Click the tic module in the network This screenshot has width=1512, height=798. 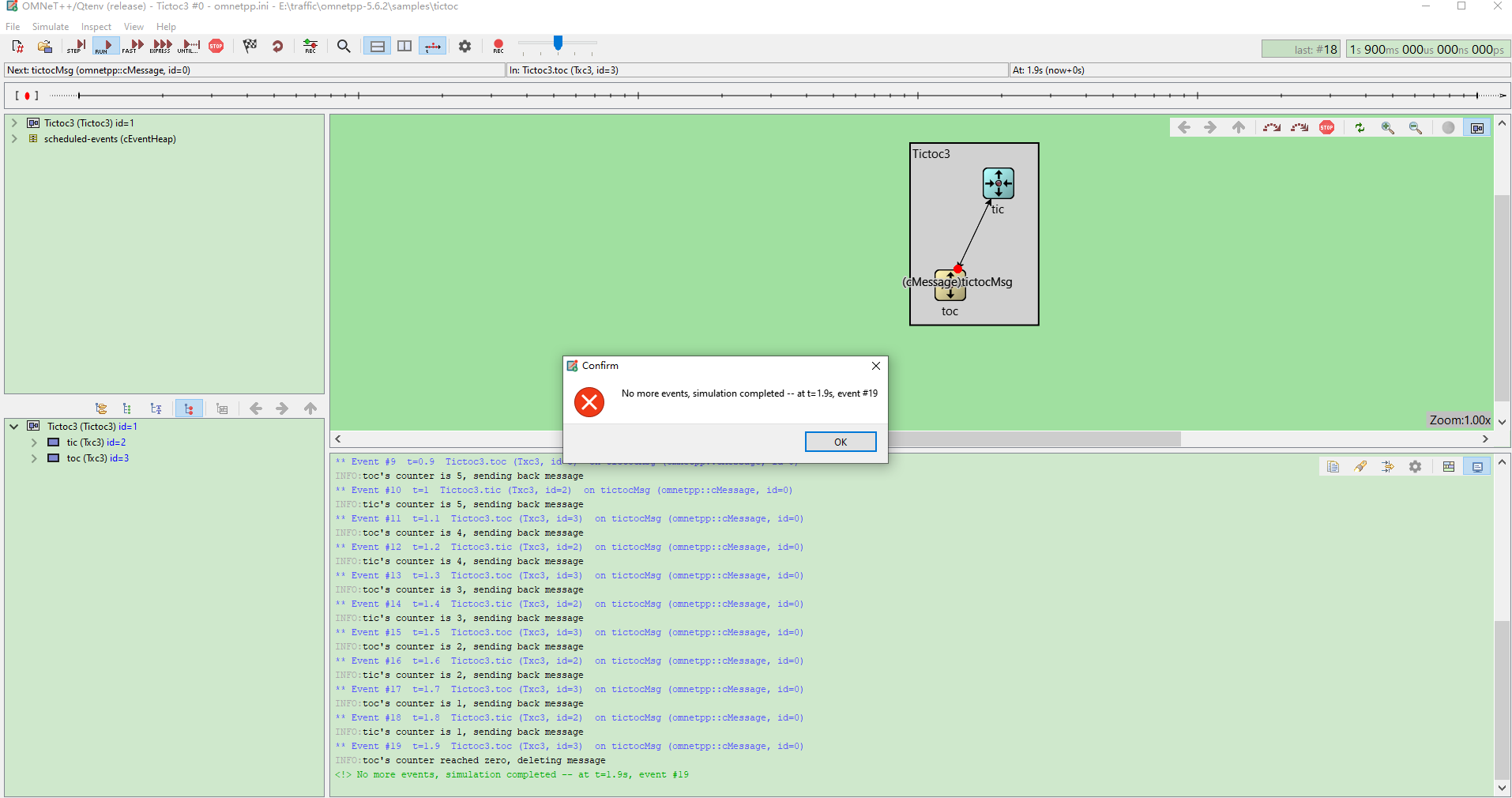(999, 183)
